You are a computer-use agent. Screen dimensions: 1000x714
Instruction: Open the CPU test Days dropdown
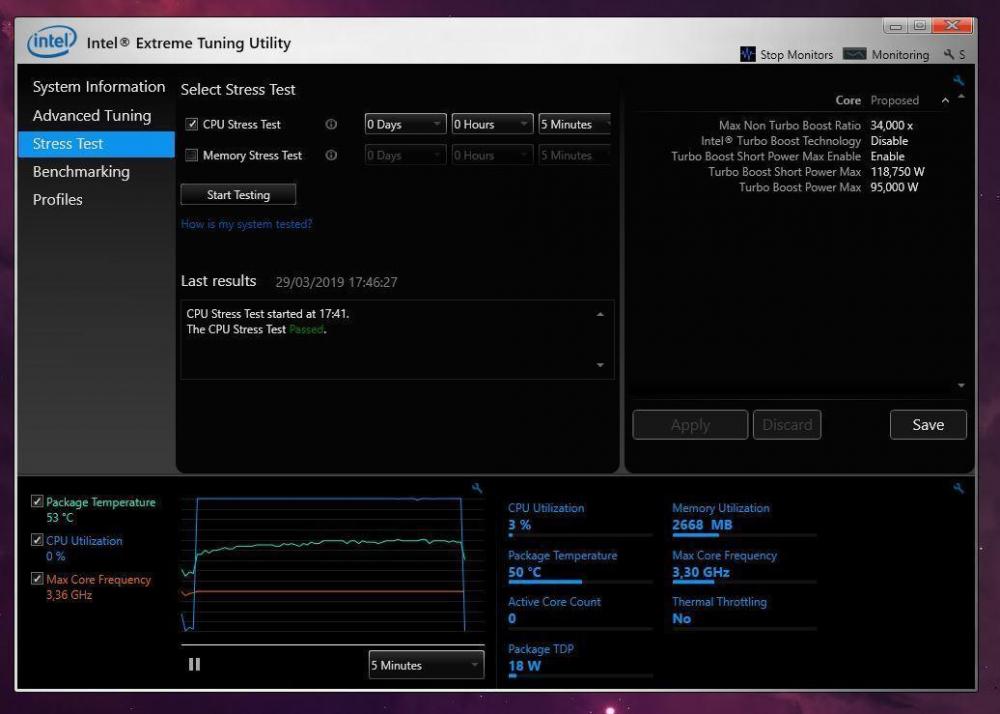pyautogui.click(x=405, y=125)
